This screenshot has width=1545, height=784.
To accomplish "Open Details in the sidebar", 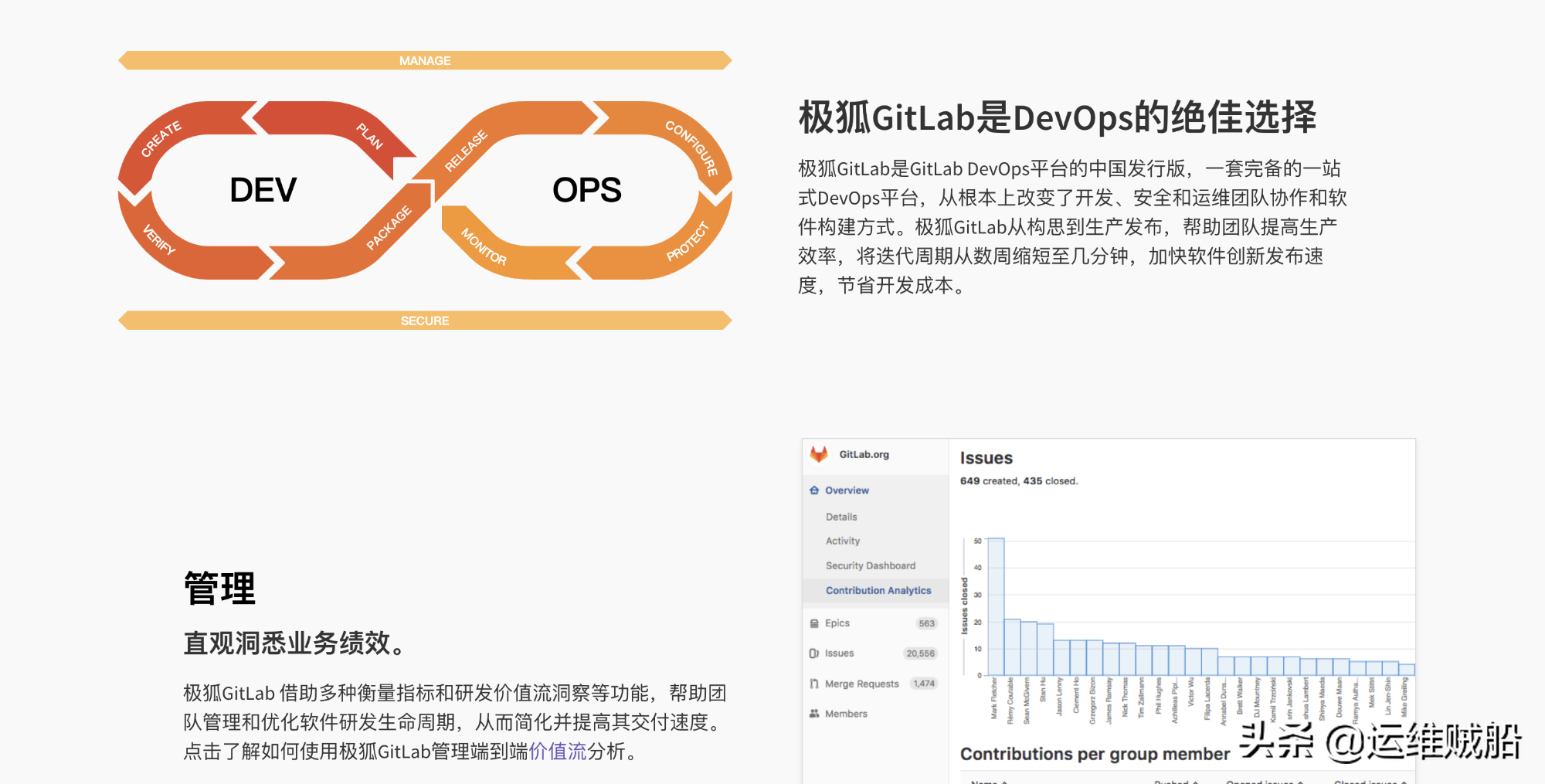I will click(841, 517).
